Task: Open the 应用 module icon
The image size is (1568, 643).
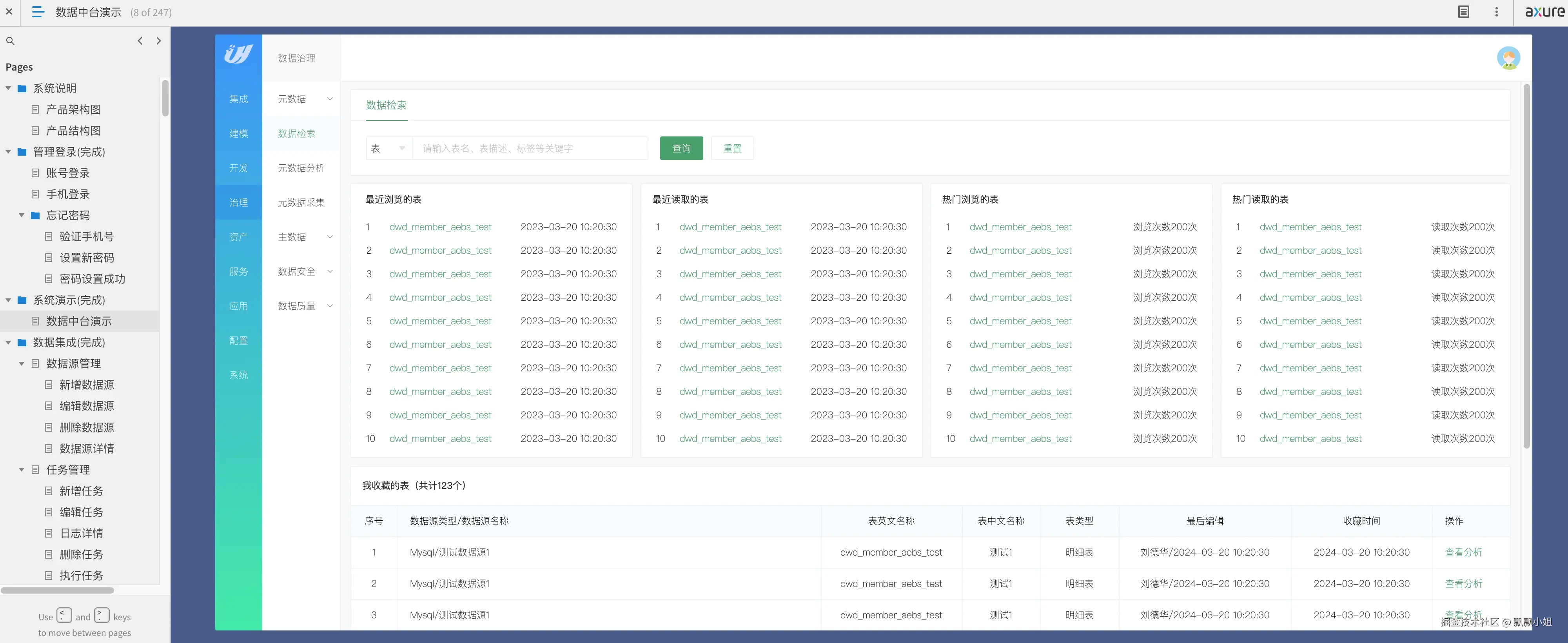Action: [238, 306]
